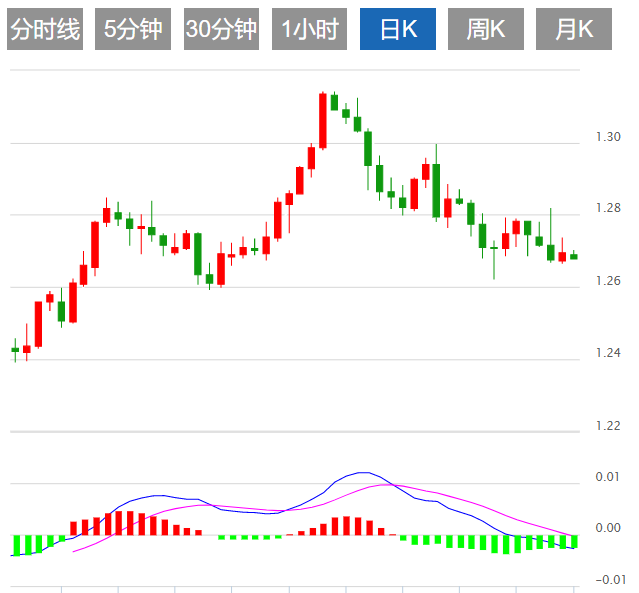Click the 1.30 price axis label
Viewport: 639px width, 593px height.
point(608,137)
